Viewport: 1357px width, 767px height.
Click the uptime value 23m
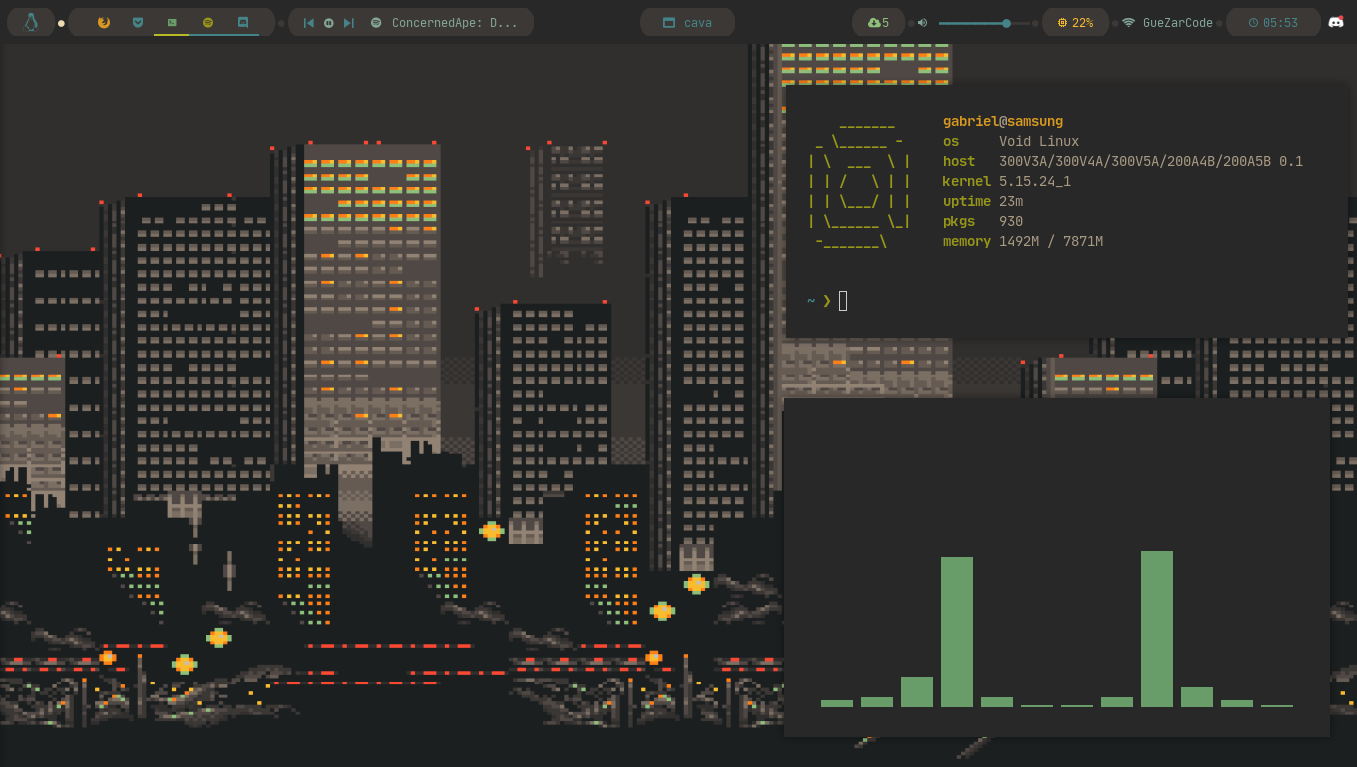pos(1011,201)
